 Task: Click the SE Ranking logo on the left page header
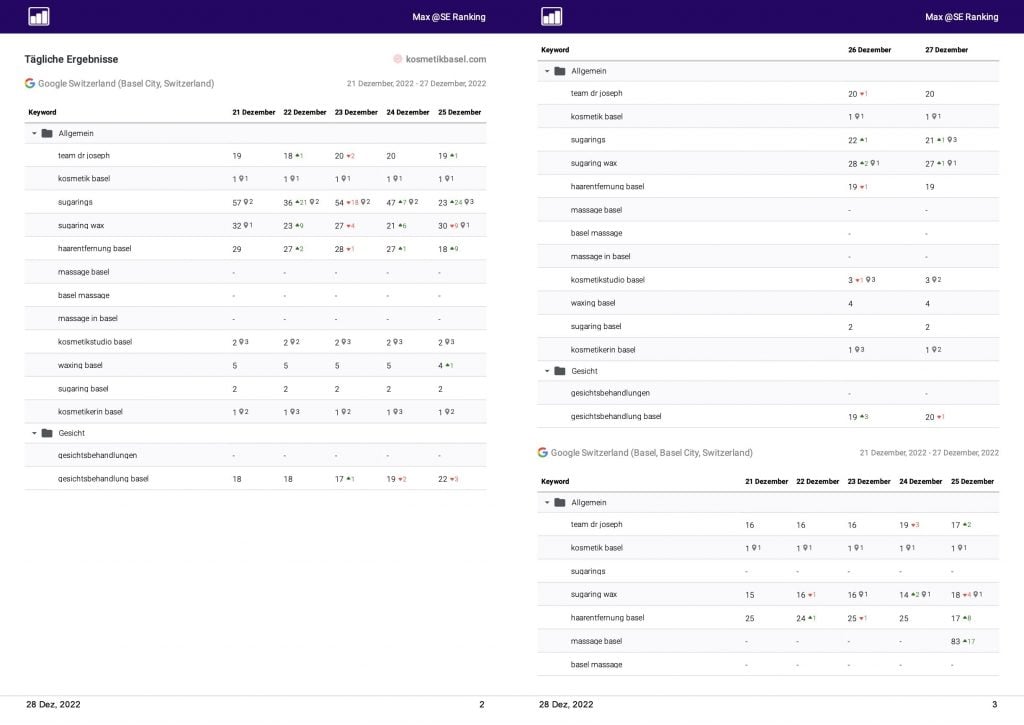click(x=39, y=16)
